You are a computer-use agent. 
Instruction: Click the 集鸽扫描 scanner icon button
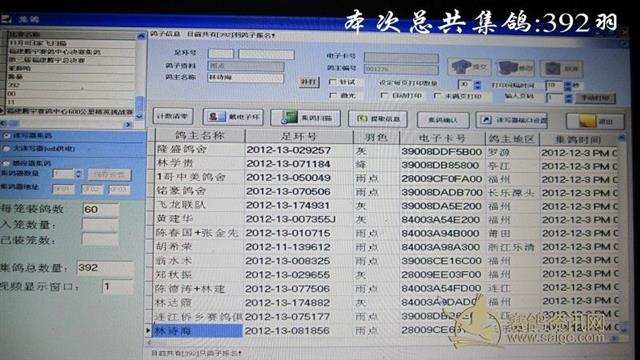tap(305, 118)
